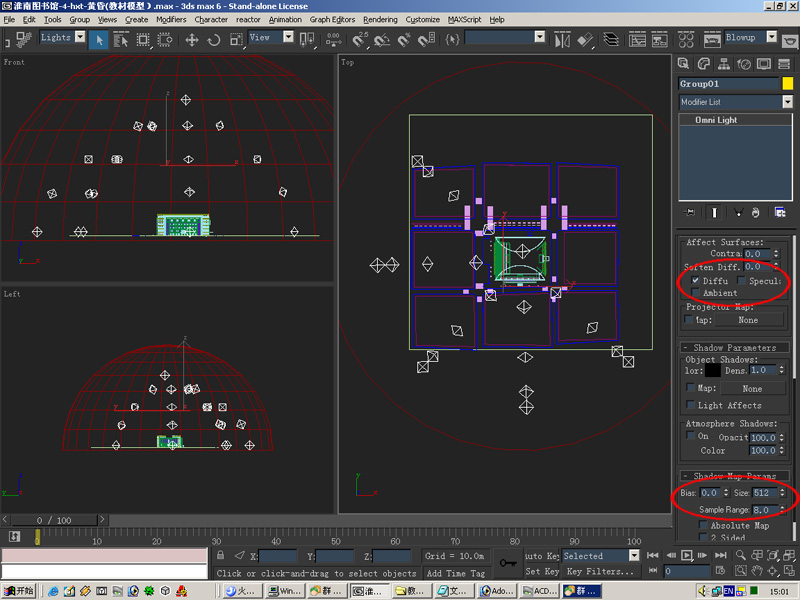Enable Light Affects Shadow Color checkbox
Image resolution: width=800 pixels, height=600 pixels.
pyautogui.click(x=690, y=405)
